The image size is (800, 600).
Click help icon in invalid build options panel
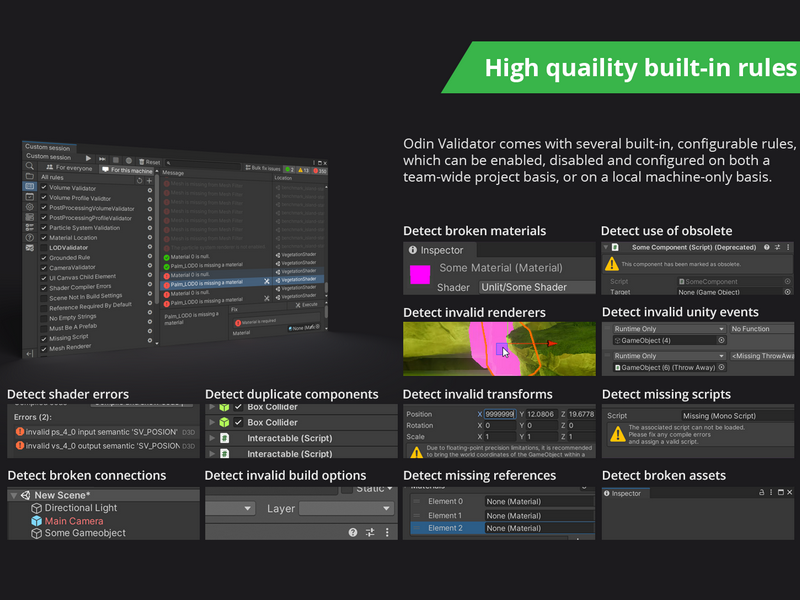point(353,533)
